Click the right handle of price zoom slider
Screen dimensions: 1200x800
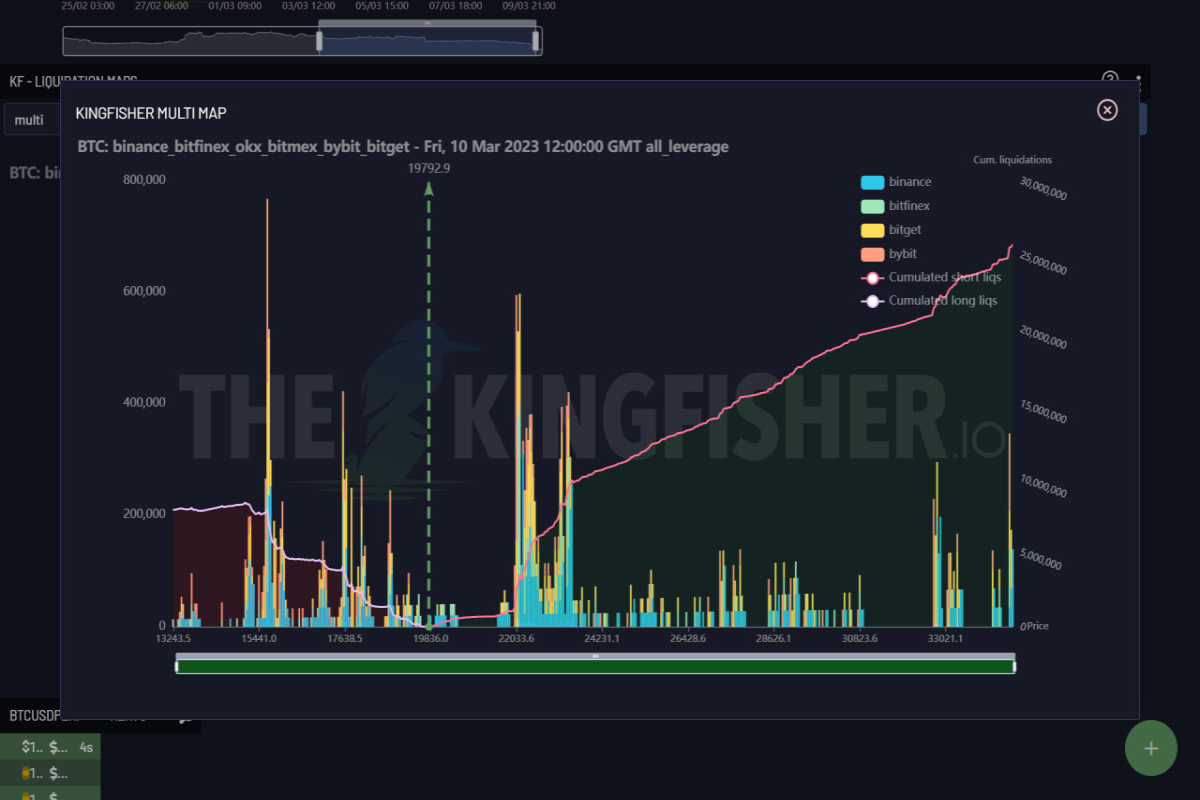point(1014,666)
